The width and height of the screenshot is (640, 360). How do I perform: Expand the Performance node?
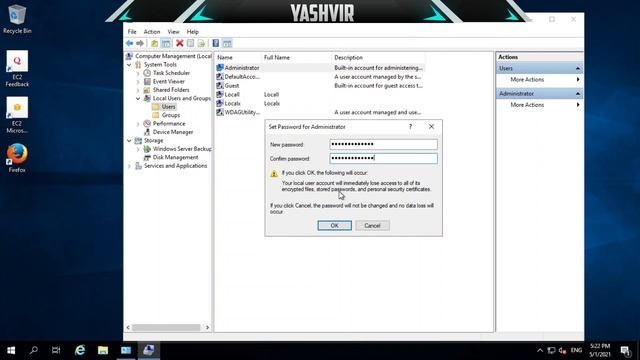tap(138, 124)
